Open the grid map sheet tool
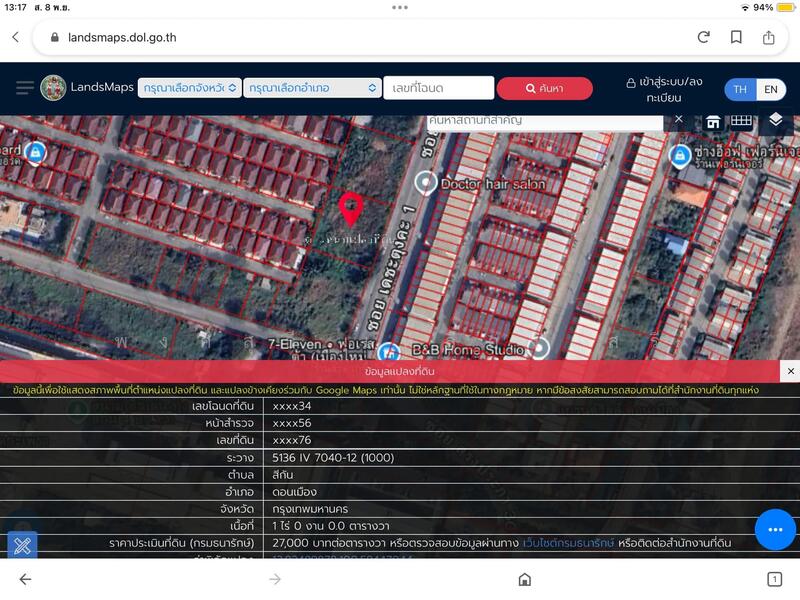This screenshot has width=800, height=600. click(x=741, y=121)
